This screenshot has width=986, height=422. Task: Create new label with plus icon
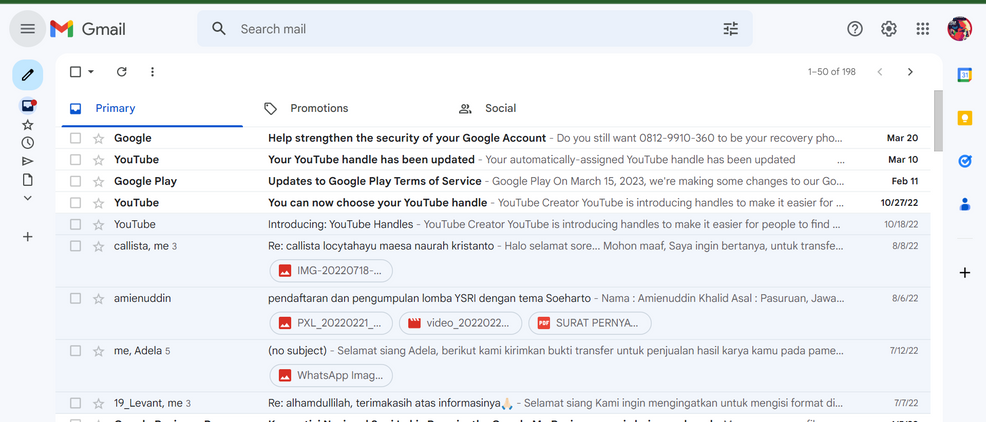coord(28,237)
